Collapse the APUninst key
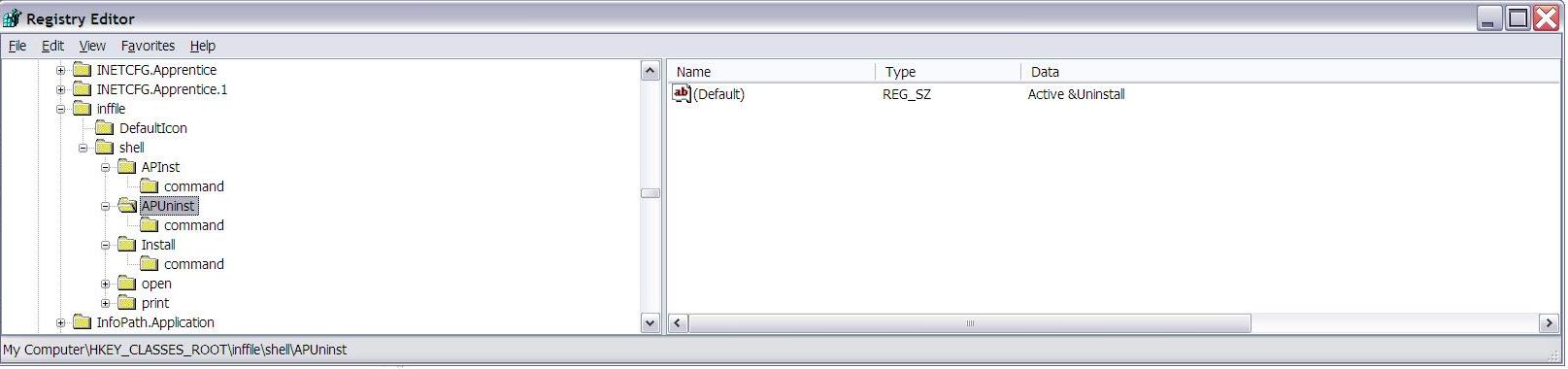This screenshot has height=369, width=1568. (106, 206)
